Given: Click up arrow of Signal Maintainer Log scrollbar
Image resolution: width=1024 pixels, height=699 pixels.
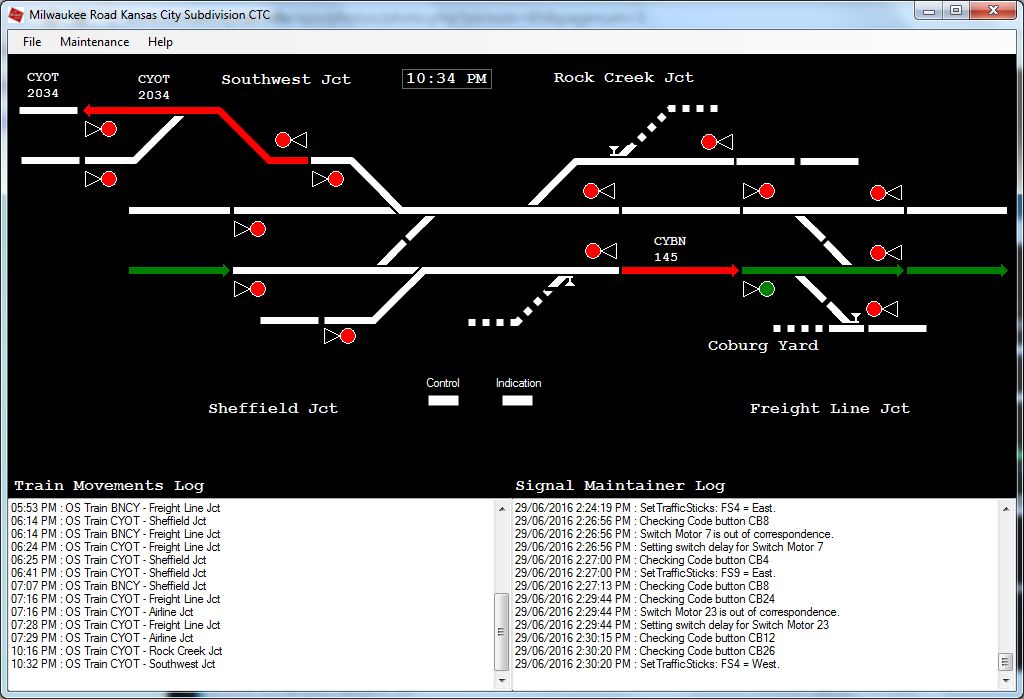Looking at the screenshot, I should 1006,509.
